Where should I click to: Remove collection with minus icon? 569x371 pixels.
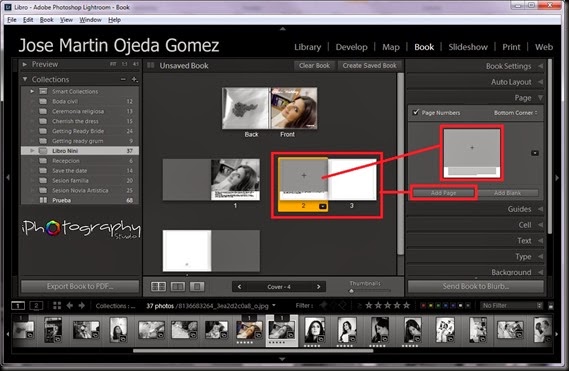click(x=123, y=79)
